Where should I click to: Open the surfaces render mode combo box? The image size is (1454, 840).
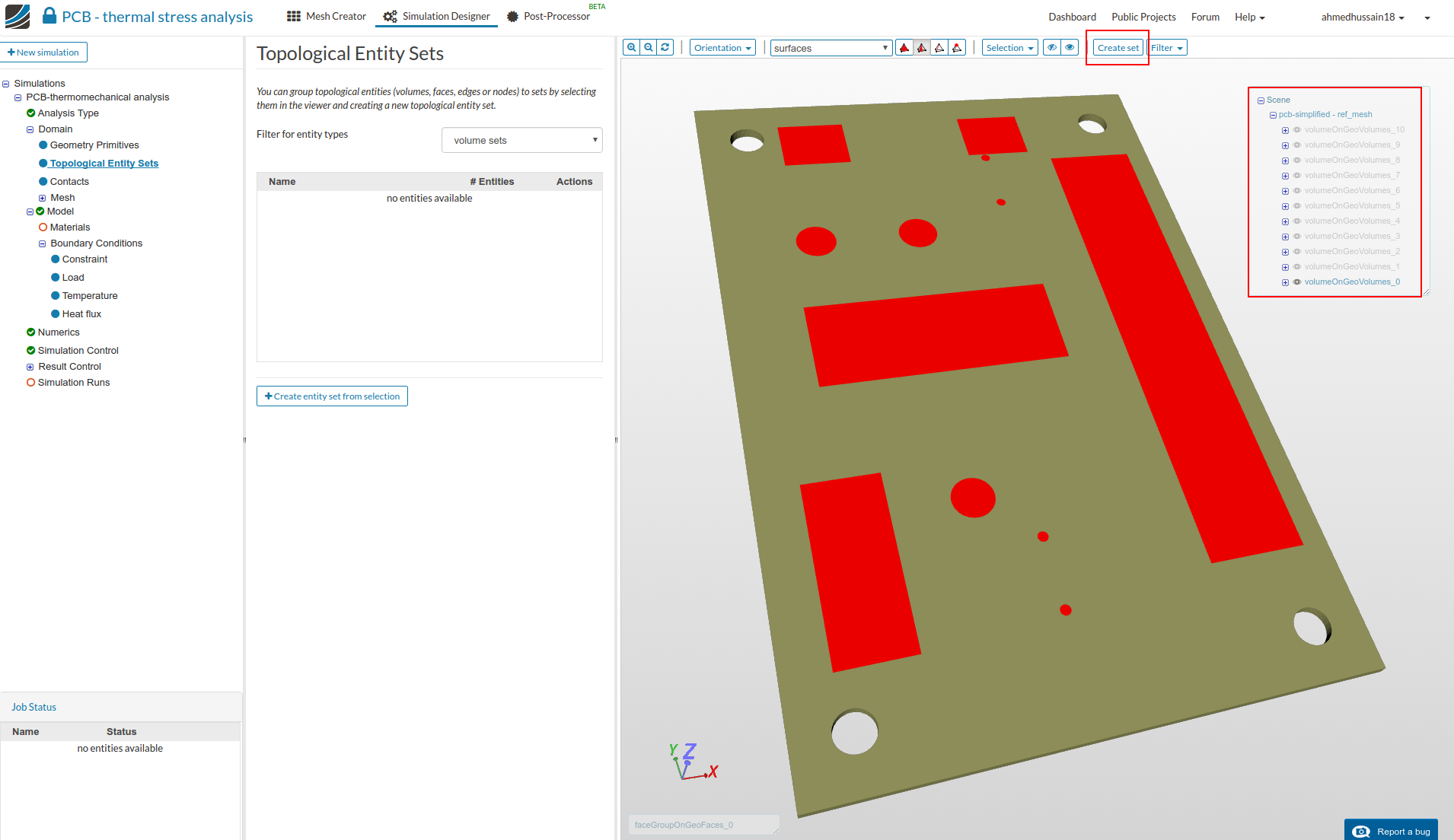831,48
